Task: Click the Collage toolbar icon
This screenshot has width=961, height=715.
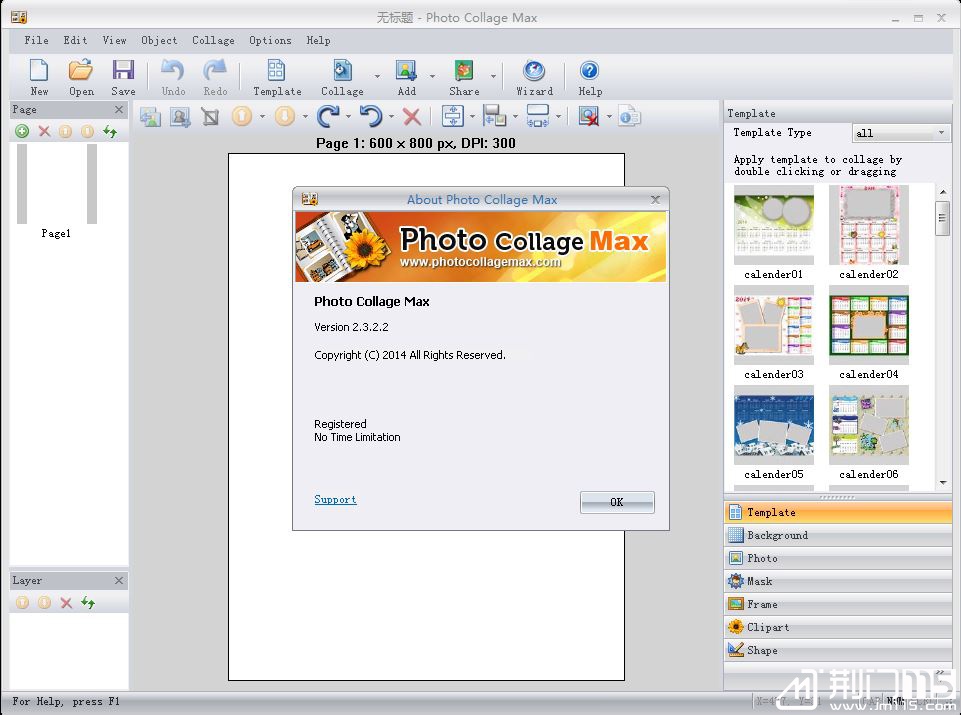Action: click(342, 70)
